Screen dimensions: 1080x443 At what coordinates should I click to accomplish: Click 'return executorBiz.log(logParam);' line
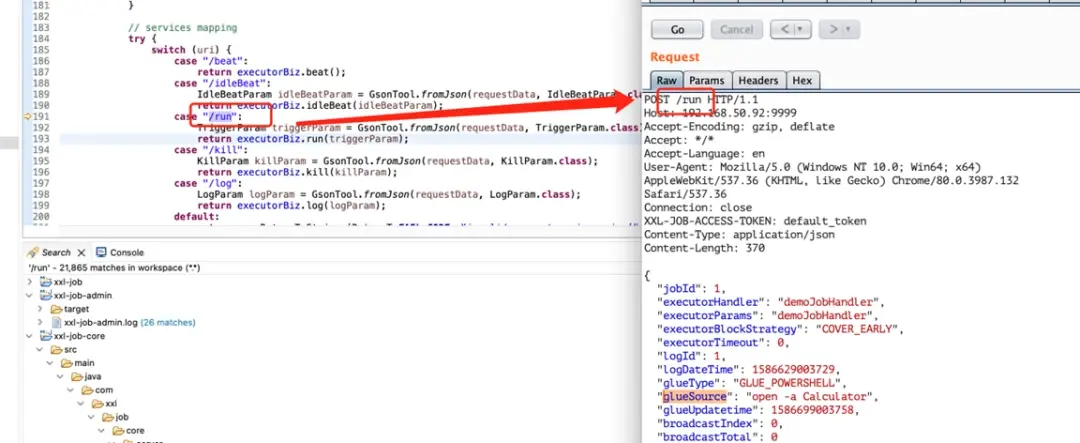[291, 205]
